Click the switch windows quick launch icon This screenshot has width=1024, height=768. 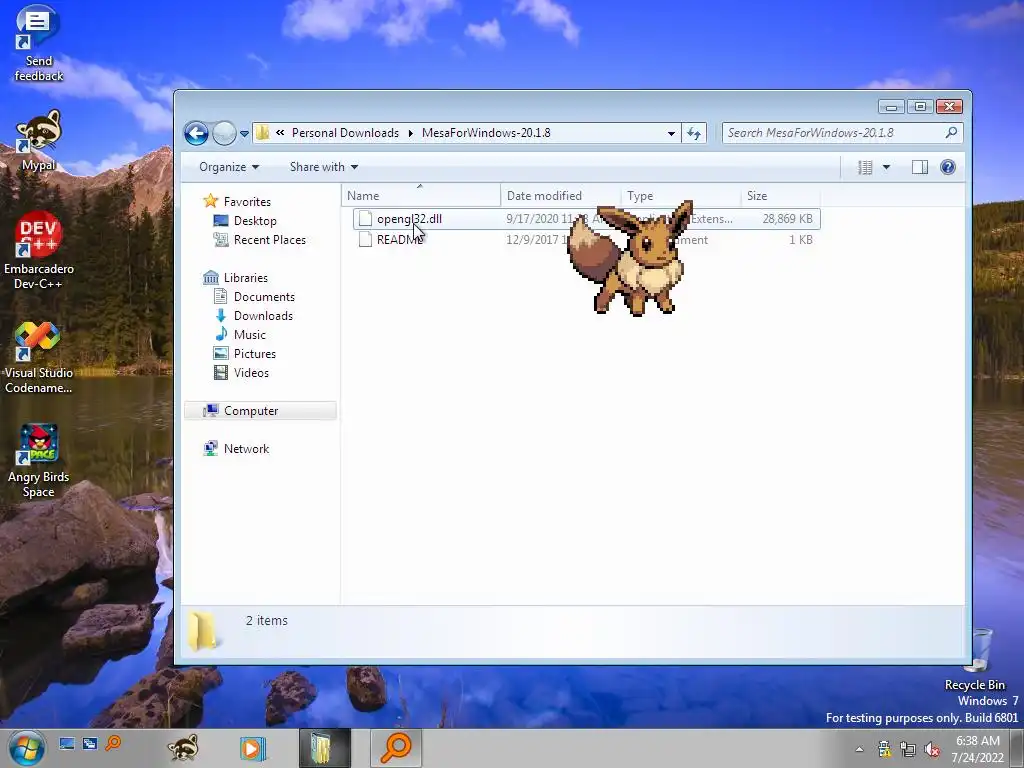tap(89, 743)
